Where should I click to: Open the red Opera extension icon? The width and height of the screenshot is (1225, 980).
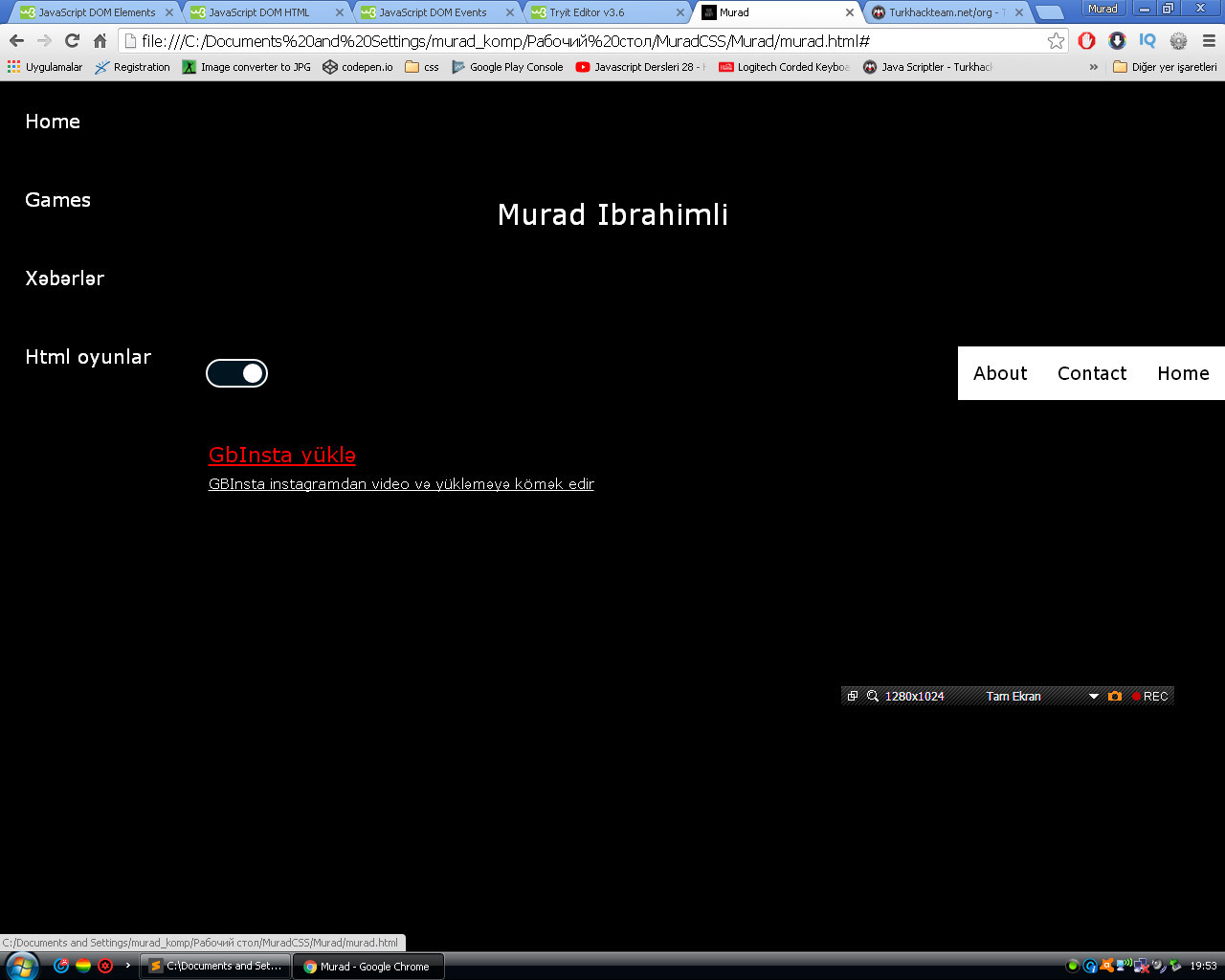pyautogui.click(x=1086, y=41)
